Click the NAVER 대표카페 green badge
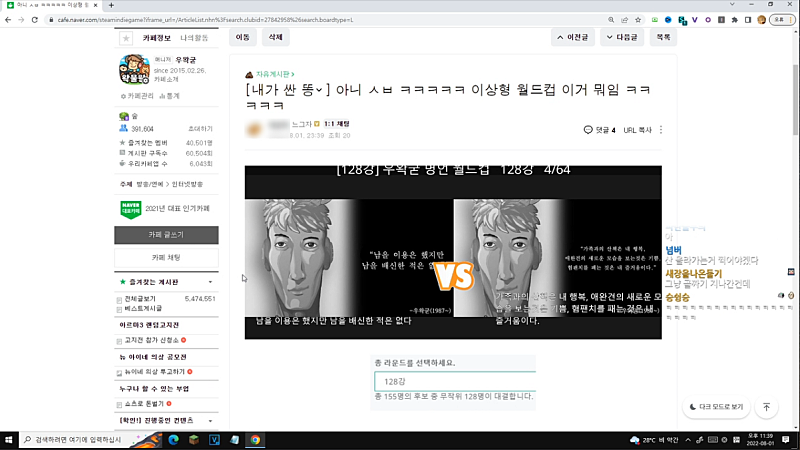 131,209
